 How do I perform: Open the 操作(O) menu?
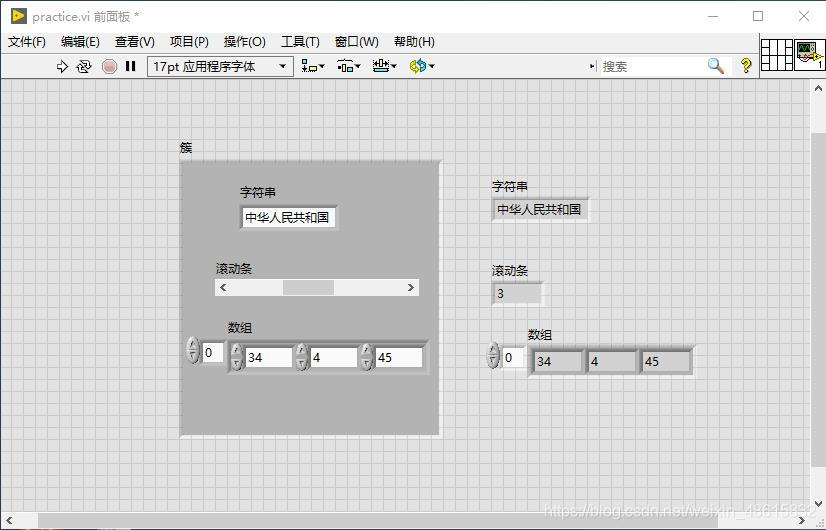pyautogui.click(x=244, y=42)
